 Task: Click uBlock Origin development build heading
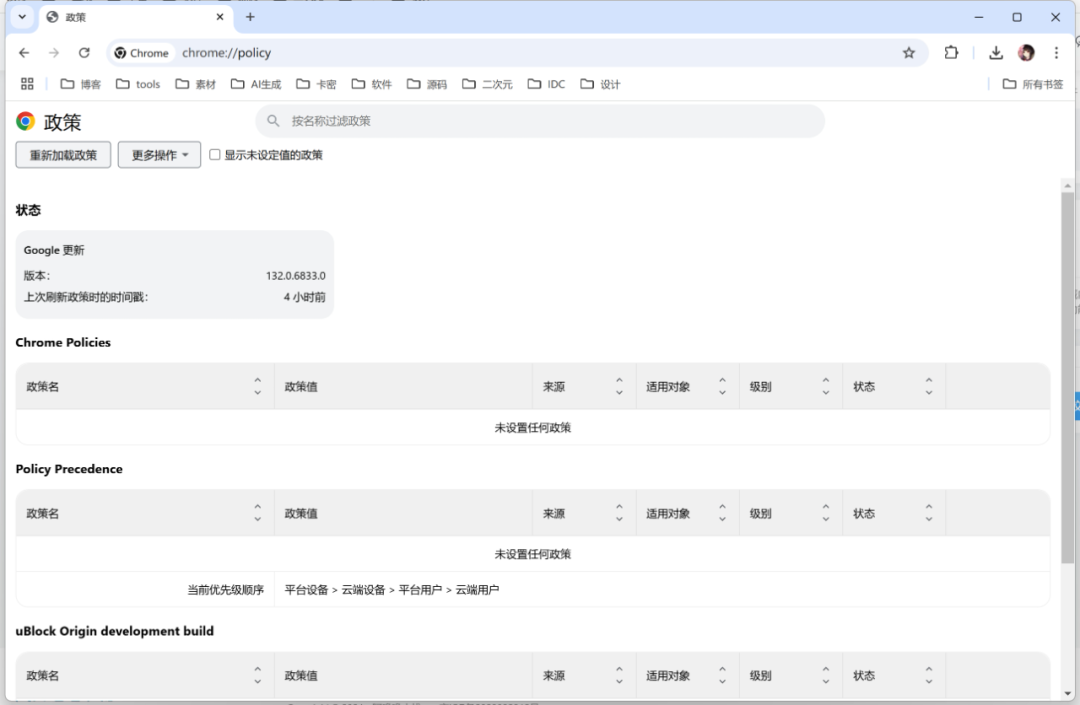[x=114, y=631]
